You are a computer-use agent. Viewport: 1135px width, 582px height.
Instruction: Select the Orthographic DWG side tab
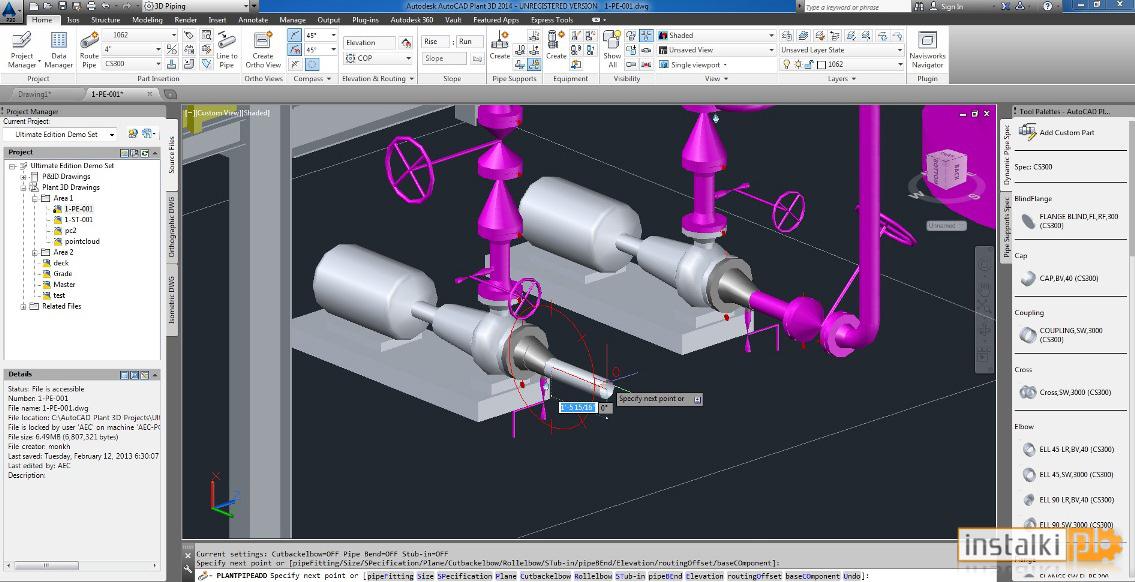click(172, 227)
